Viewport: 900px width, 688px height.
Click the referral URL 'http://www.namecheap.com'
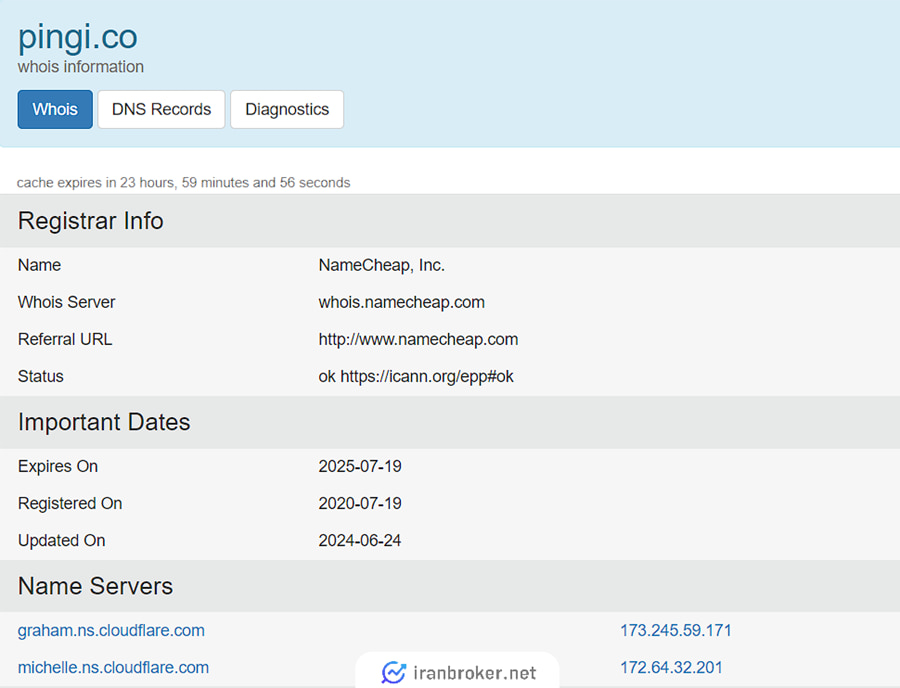pyautogui.click(x=418, y=339)
